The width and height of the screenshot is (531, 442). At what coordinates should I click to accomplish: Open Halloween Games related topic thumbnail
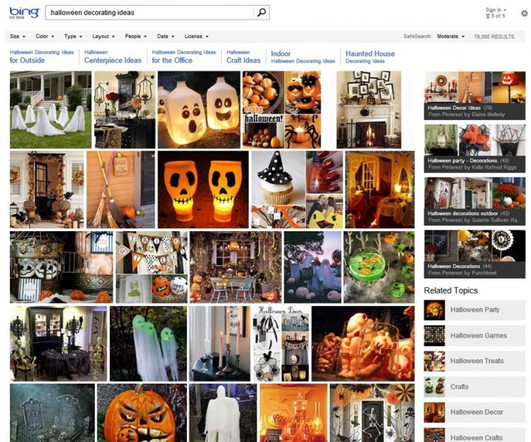click(x=434, y=336)
